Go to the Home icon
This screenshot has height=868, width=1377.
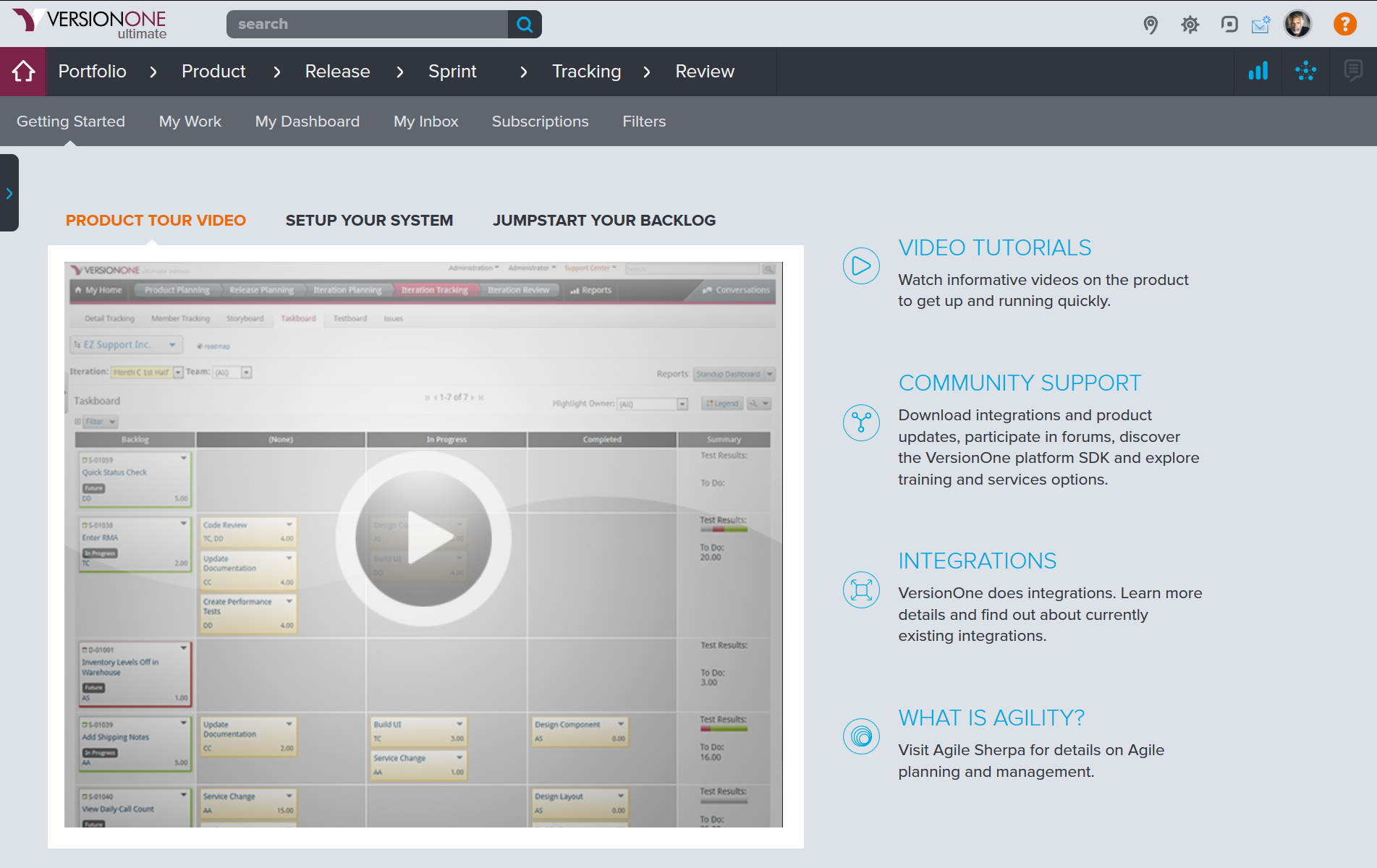click(x=23, y=72)
